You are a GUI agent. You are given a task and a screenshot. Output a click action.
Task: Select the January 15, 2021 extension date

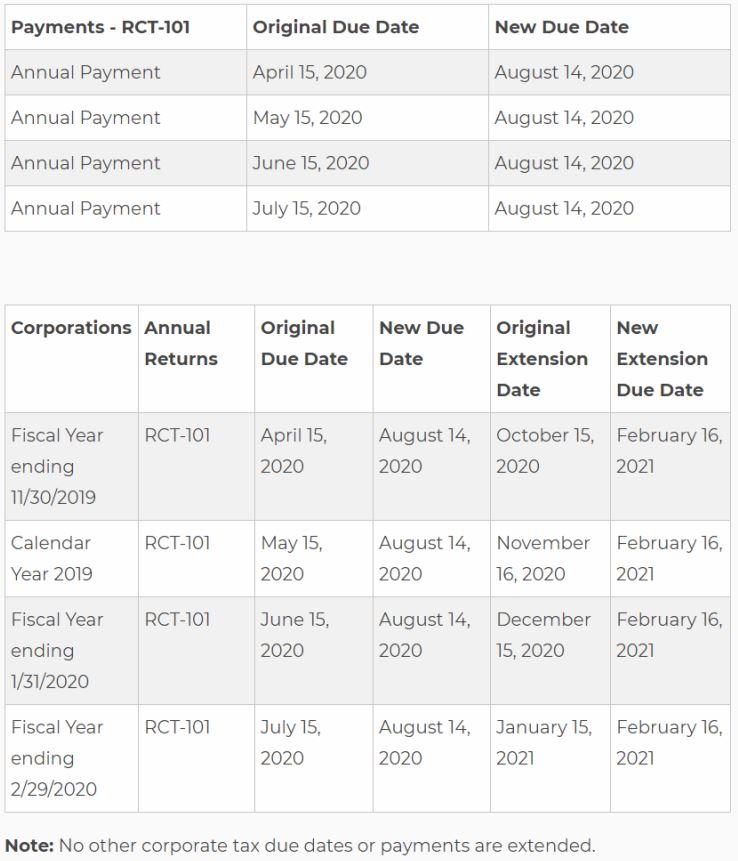pos(544,743)
